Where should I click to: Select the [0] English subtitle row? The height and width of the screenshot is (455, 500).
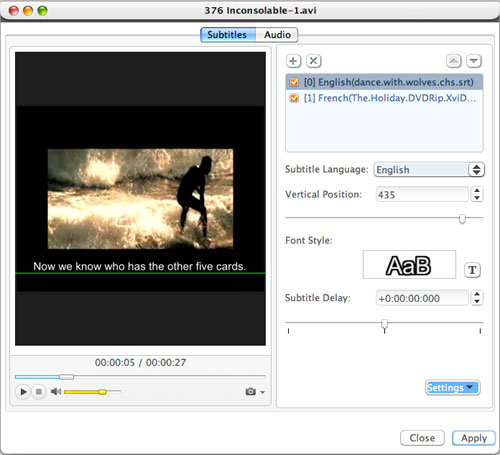pyautogui.click(x=384, y=82)
